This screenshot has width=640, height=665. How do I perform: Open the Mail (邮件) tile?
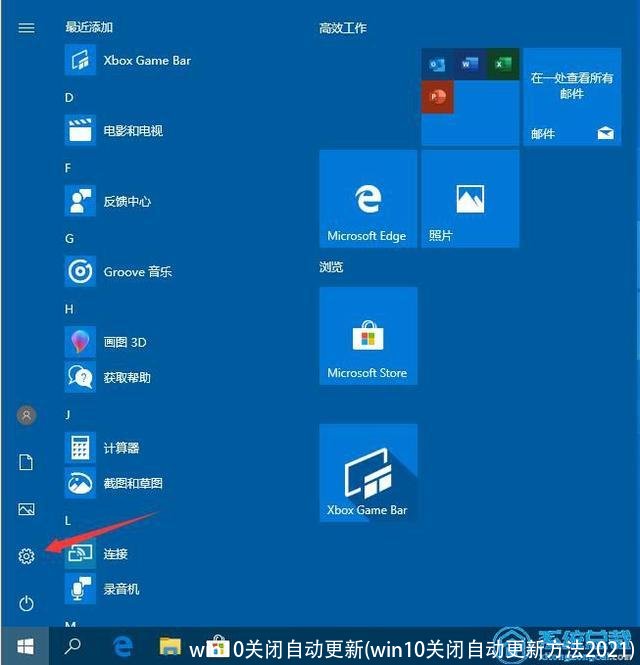coord(572,97)
